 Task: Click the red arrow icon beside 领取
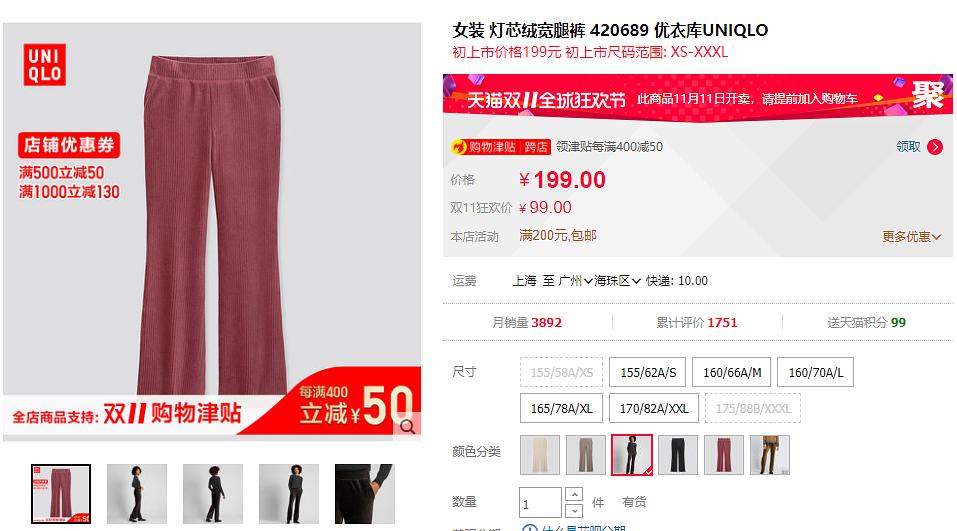934,147
